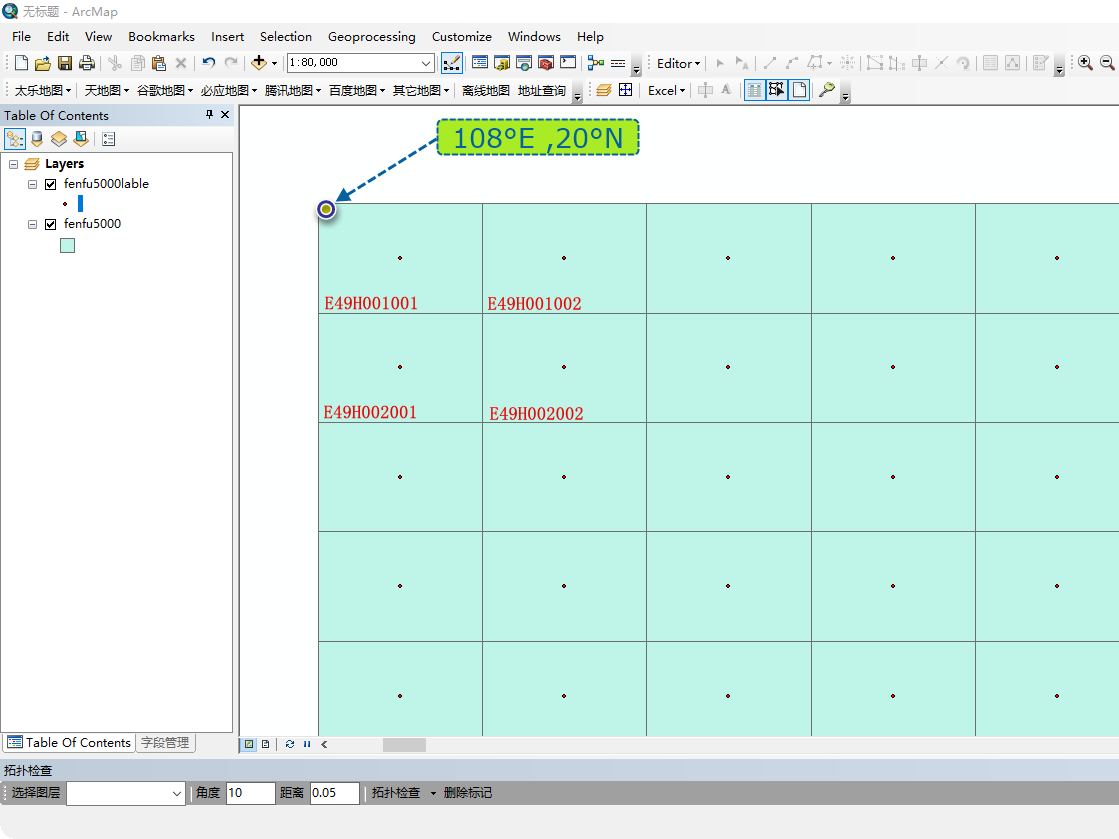Image resolution: width=1119 pixels, height=839 pixels.
Task: Create a new map document
Action: (x=21, y=63)
